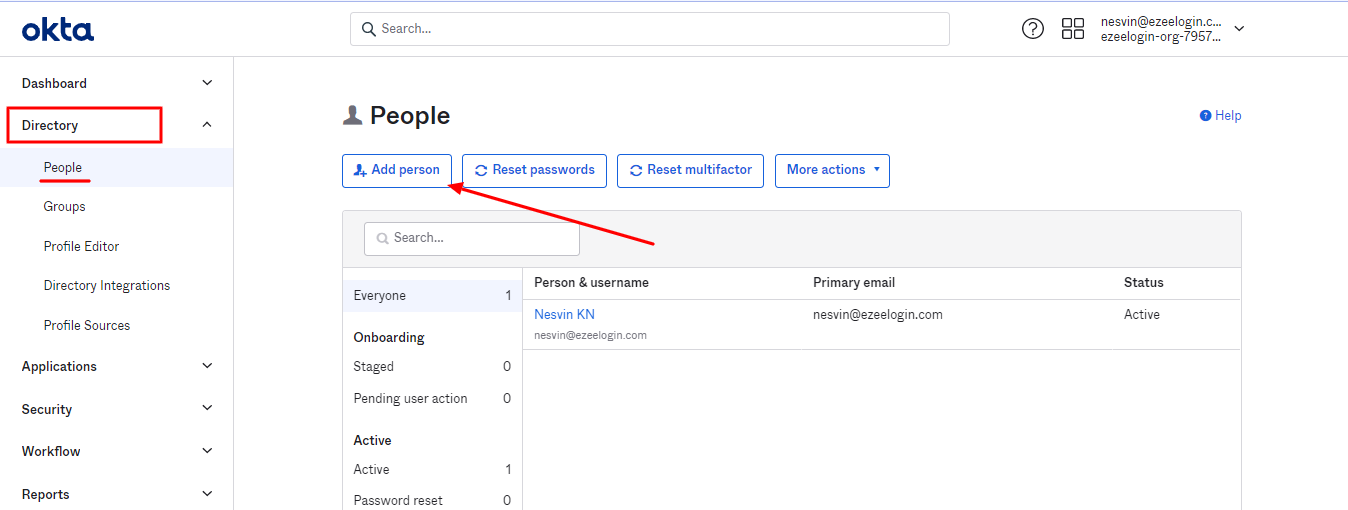The image size is (1348, 510).
Task: Click the ezeelogin-org account name text
Action: point(1161,37)
